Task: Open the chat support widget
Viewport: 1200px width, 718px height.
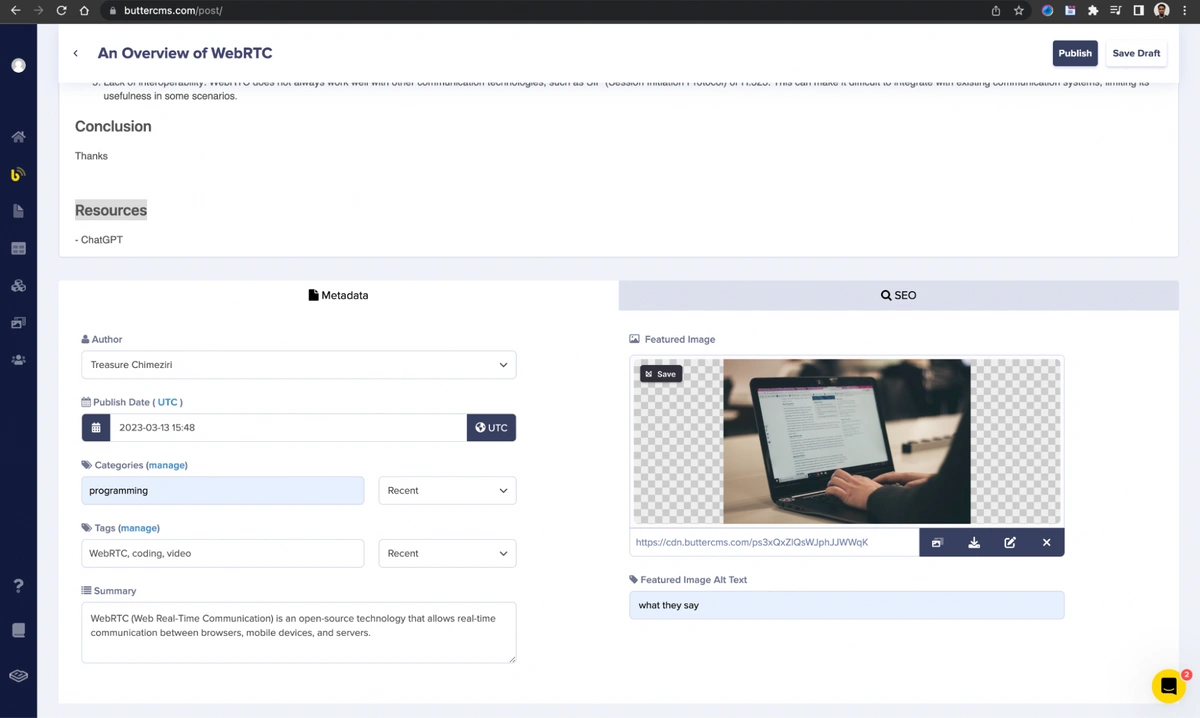Action: pyautogui.click(x=1168, y=686)
